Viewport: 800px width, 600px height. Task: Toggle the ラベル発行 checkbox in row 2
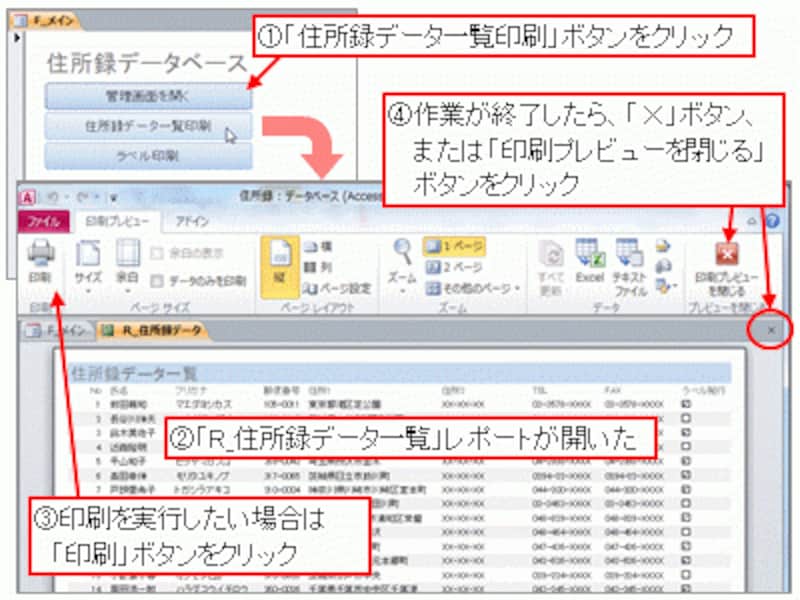click(686, 418)
